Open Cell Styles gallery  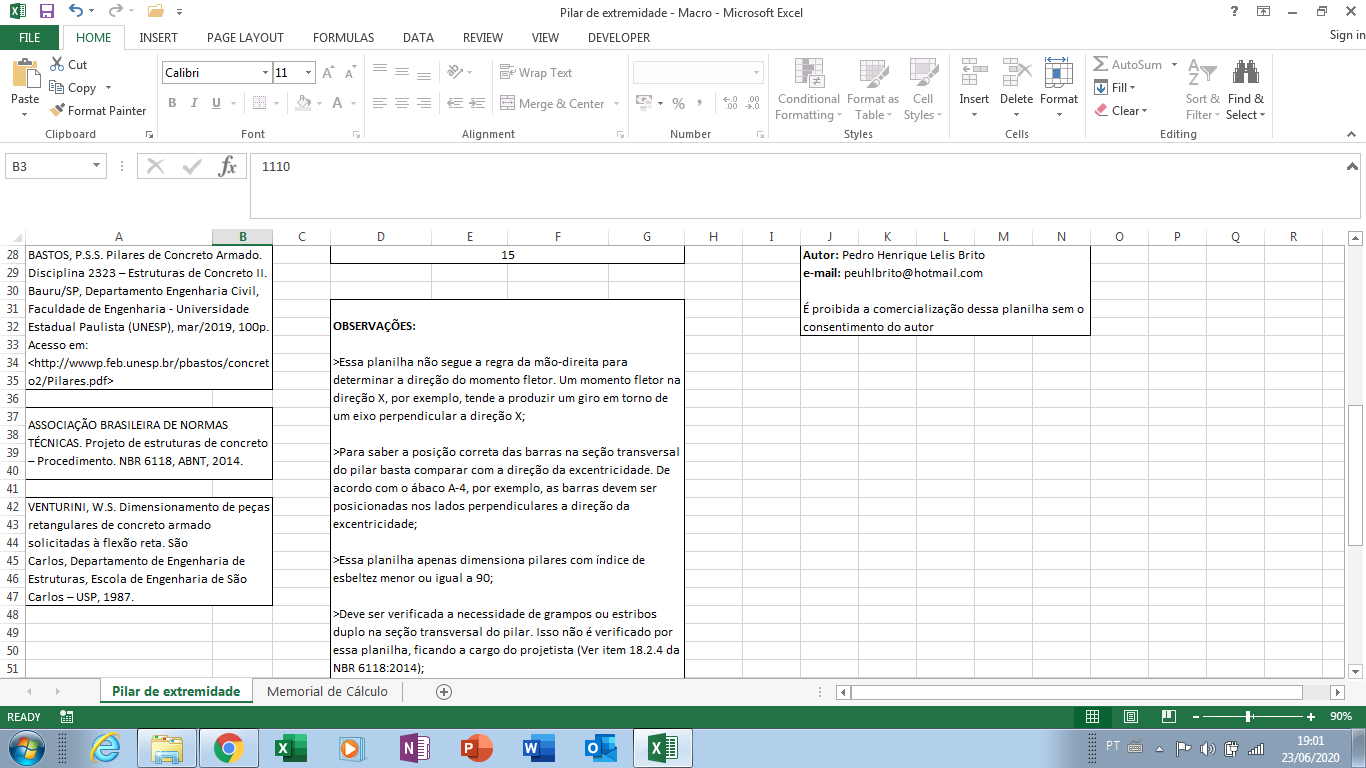click(x=923, y=89)
